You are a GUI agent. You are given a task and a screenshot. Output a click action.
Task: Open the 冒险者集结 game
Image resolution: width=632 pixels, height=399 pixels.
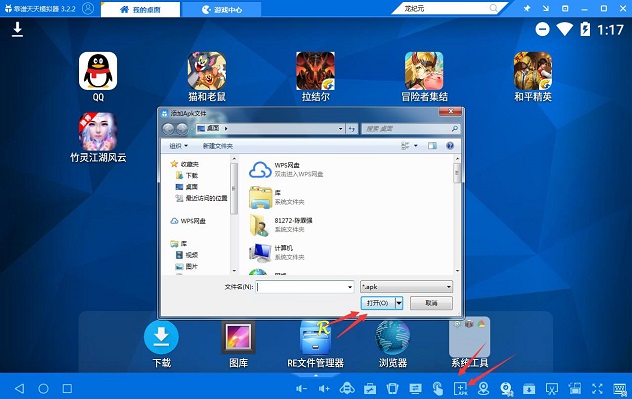pos(424,71)
